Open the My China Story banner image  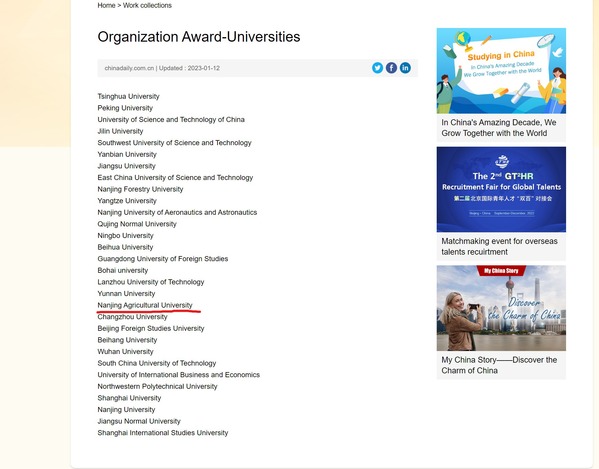[501, 308]
